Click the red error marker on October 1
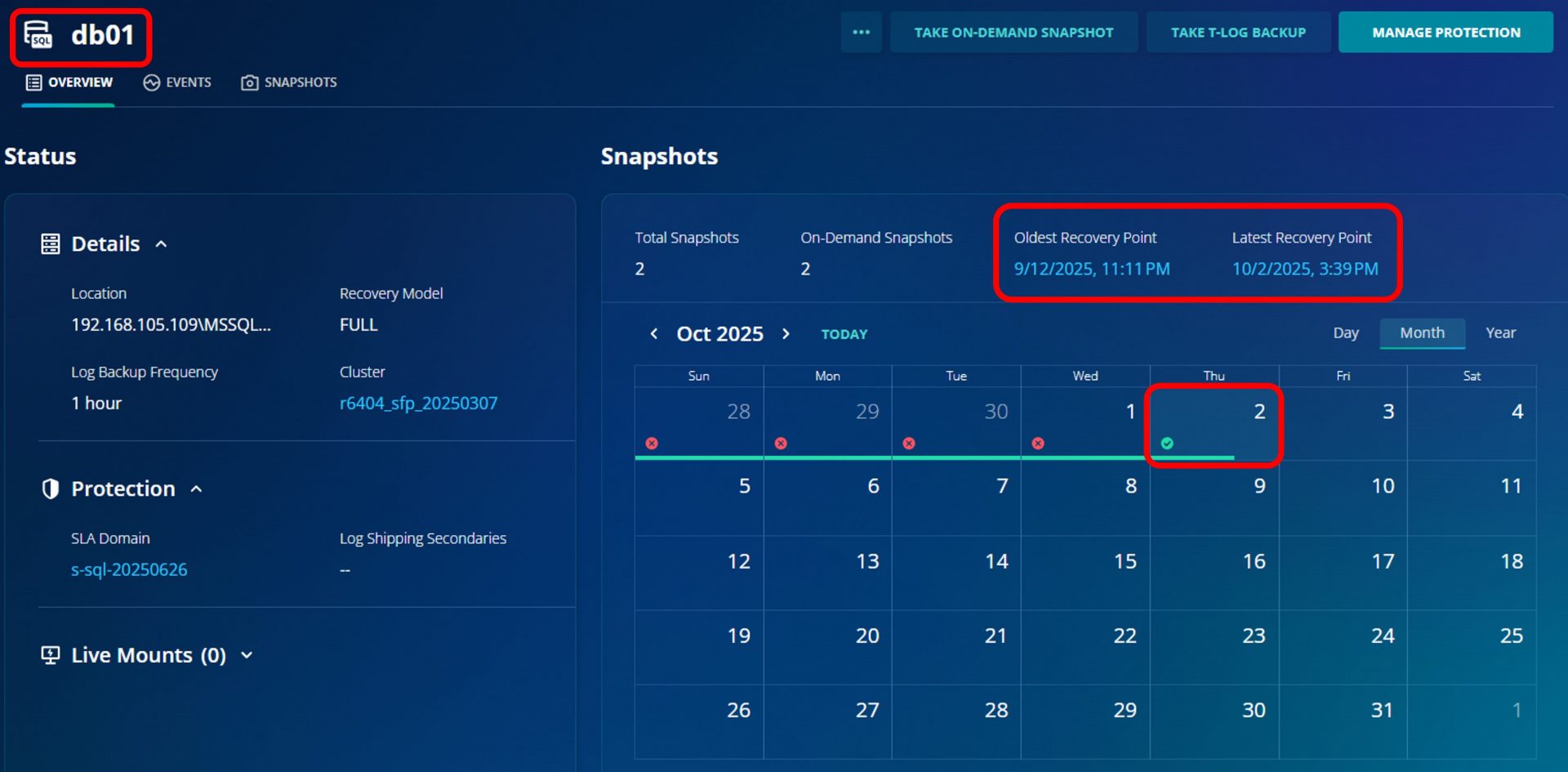Image resolution: width=1568 pixels, height=772 pixels. coord(1038,444)
